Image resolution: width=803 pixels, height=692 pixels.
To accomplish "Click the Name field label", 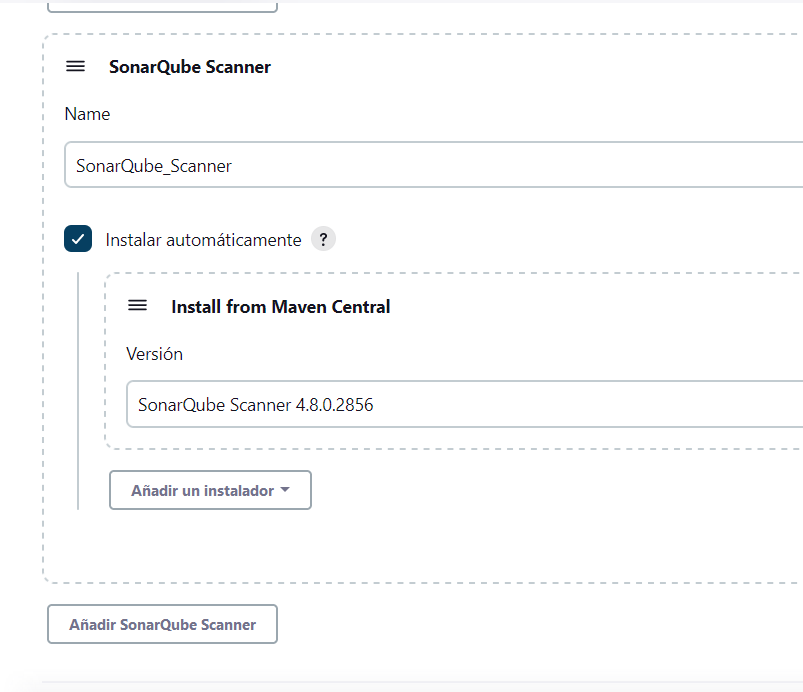I will pyautogui.click(x=87, y=114).
